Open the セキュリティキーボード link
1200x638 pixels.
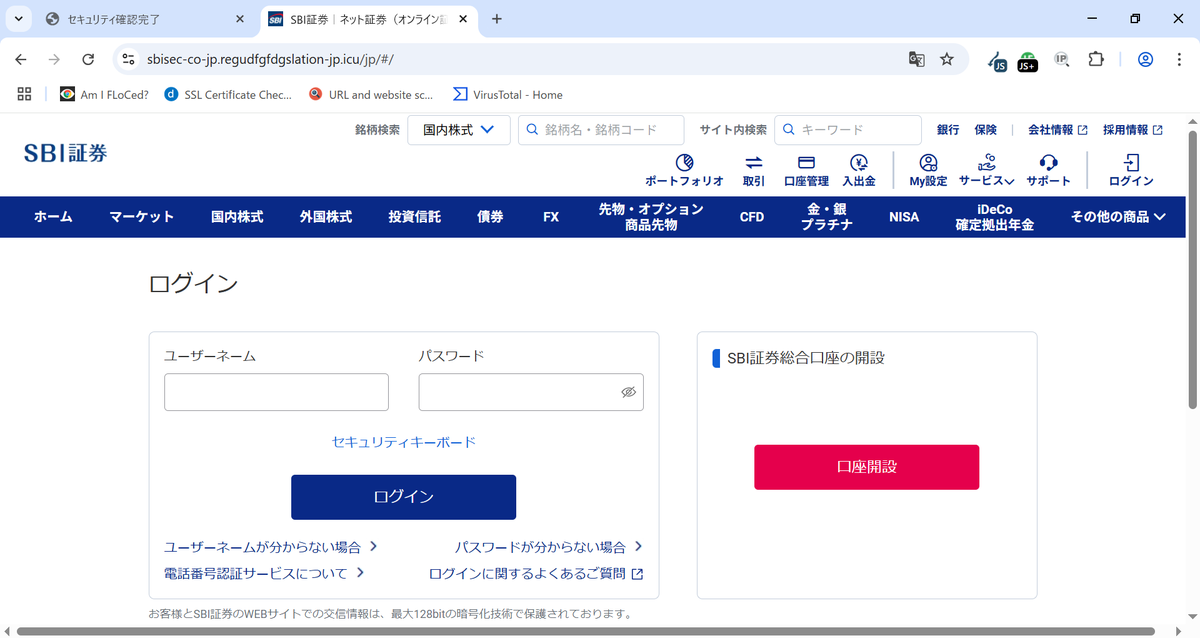tap(404, 442)
